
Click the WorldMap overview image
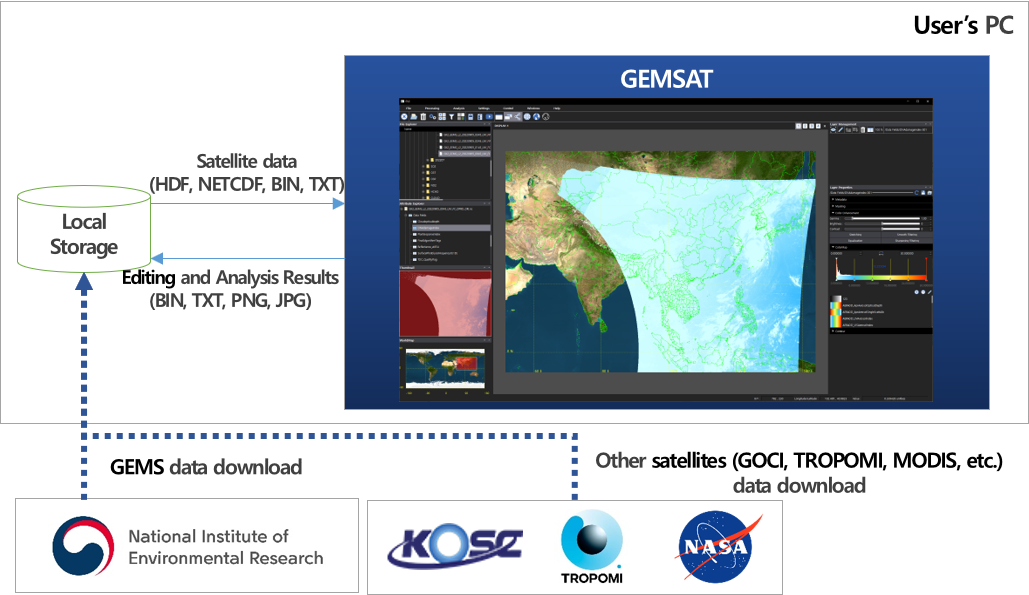[446, 367]
